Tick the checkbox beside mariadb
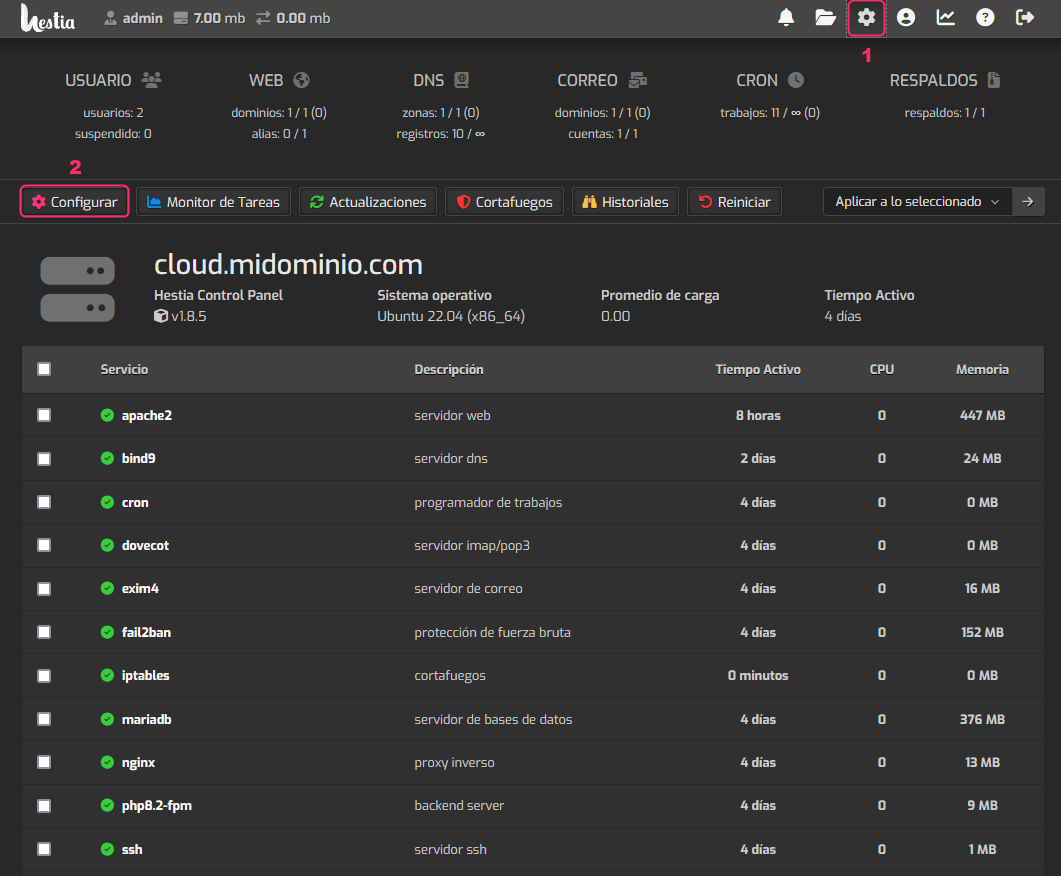 coord(44,719)
